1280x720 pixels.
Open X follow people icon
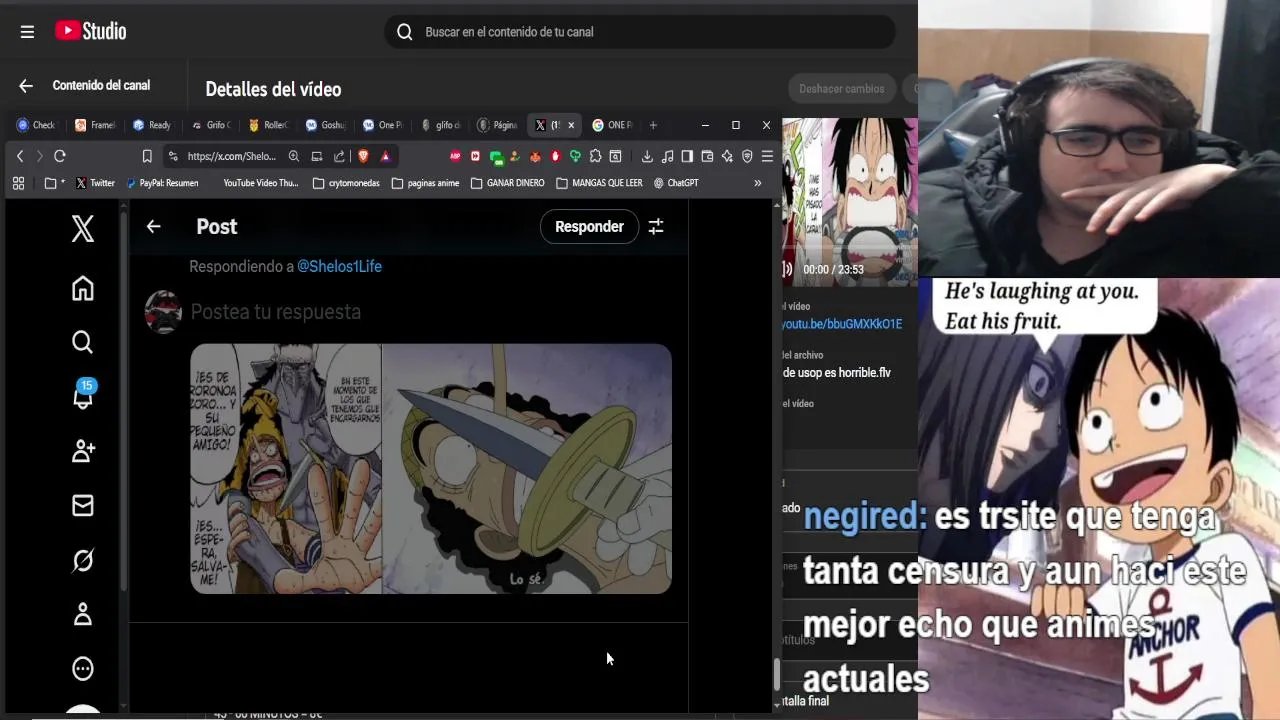coord(83,451)
